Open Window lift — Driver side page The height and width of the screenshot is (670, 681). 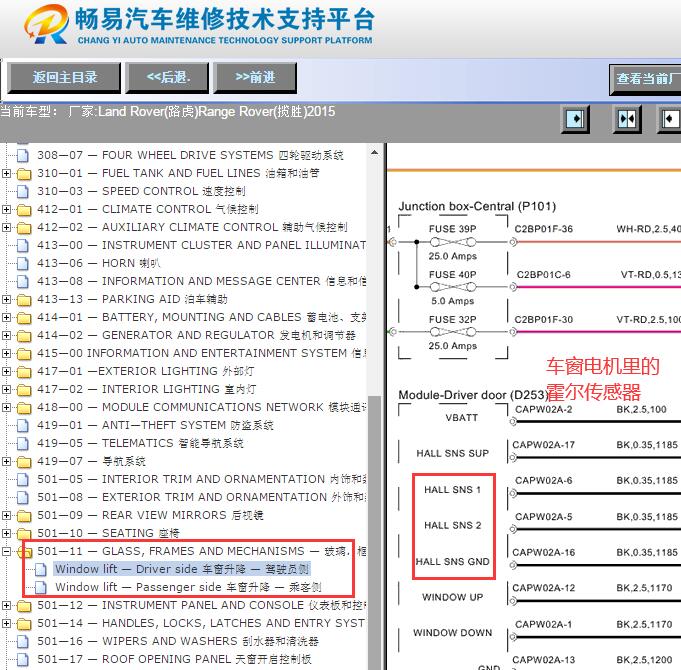(182, 569)
